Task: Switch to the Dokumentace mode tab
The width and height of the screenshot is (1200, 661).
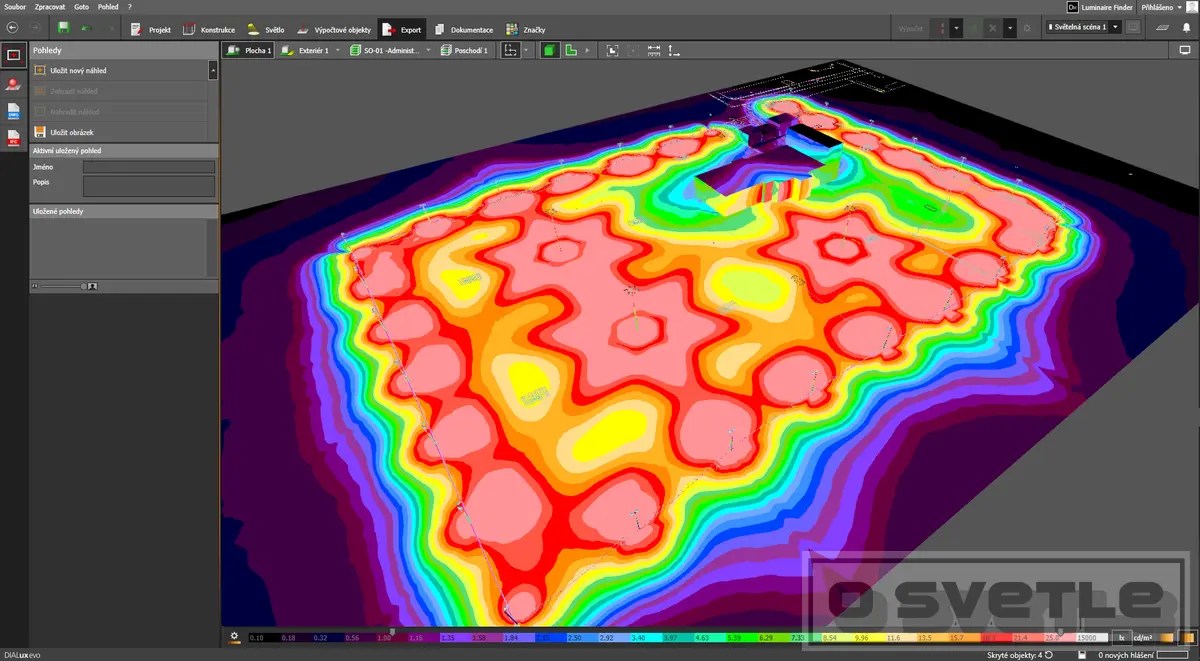Action: [x=465, y=29]
